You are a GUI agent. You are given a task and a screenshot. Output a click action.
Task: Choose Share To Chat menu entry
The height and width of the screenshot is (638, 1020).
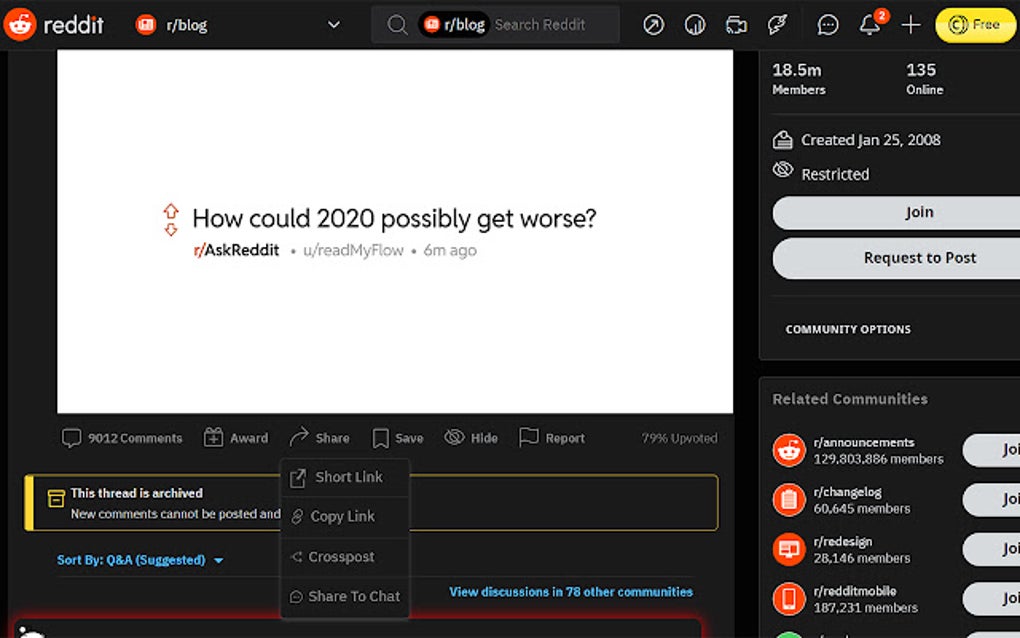point(345,596)
